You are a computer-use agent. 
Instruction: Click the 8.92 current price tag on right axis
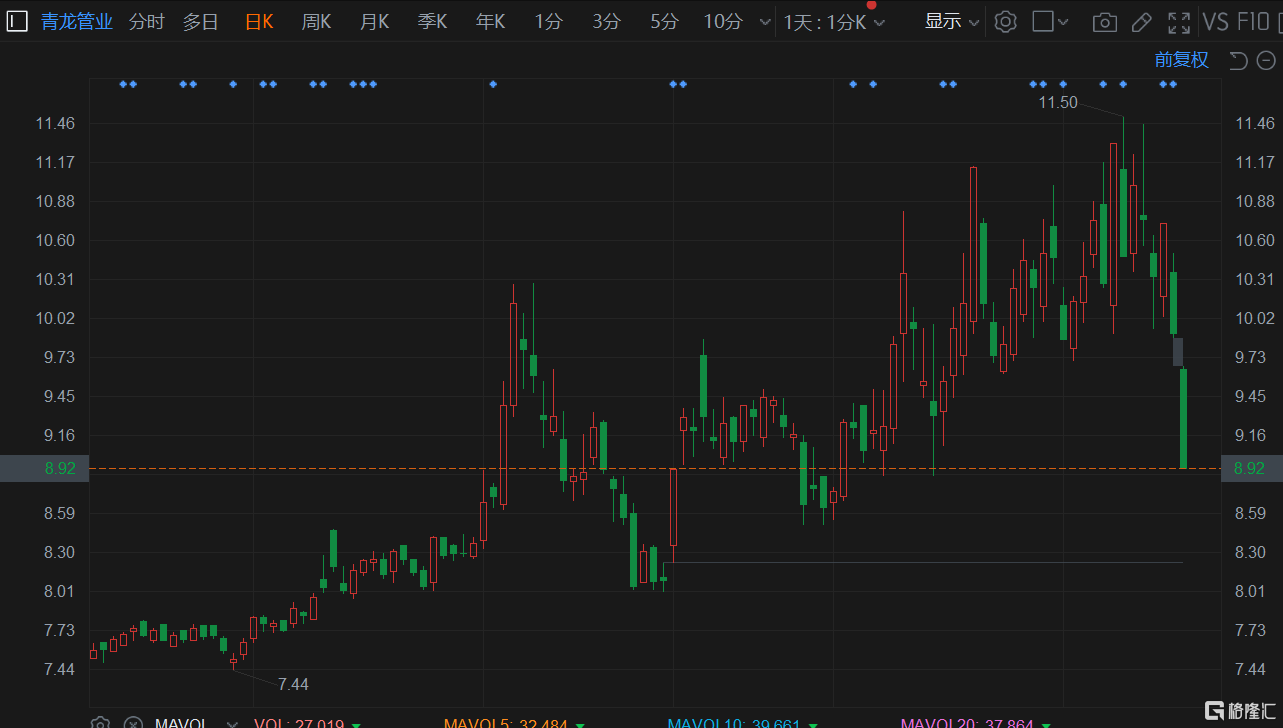point(1250,468)
